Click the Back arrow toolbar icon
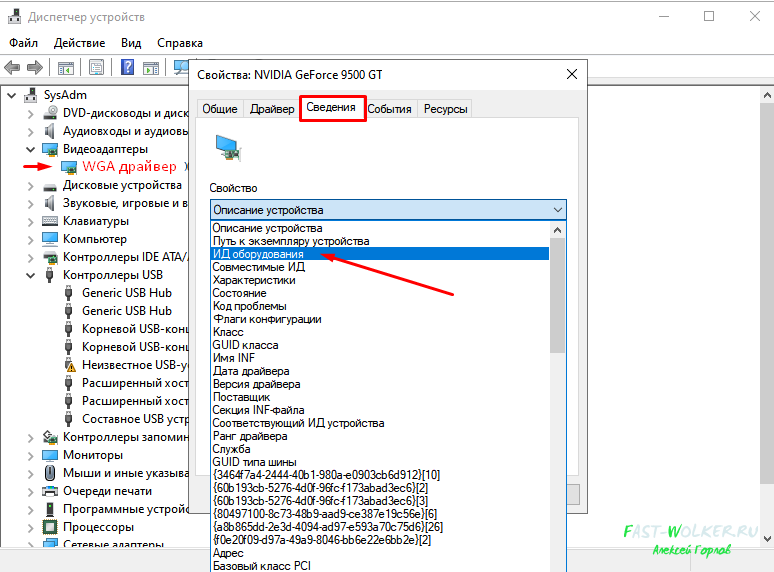774x572 pixels. click(x=12, y=67)
